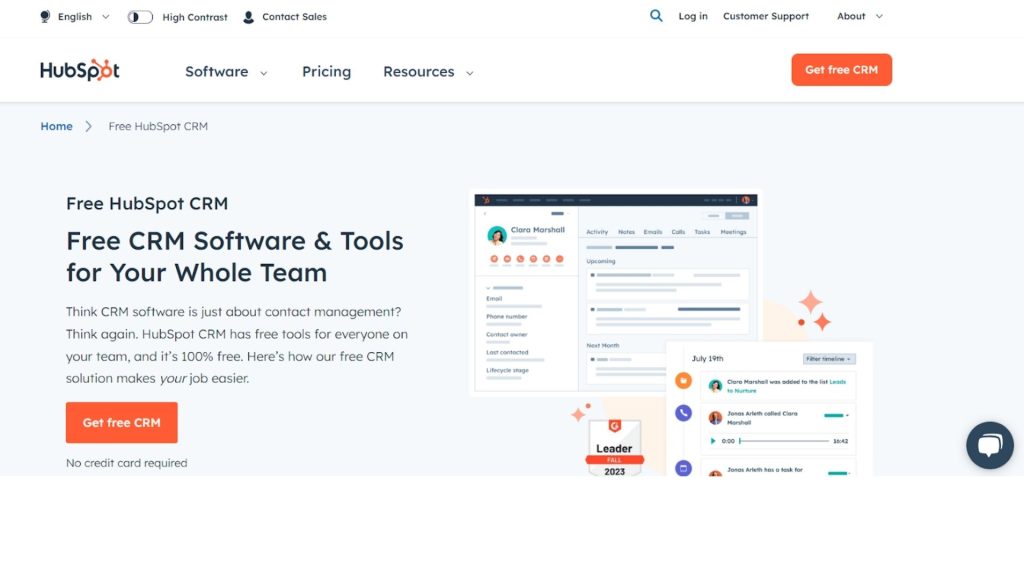Click the globe language icon
Screen dimensions: 1024x576
[45, 17]
